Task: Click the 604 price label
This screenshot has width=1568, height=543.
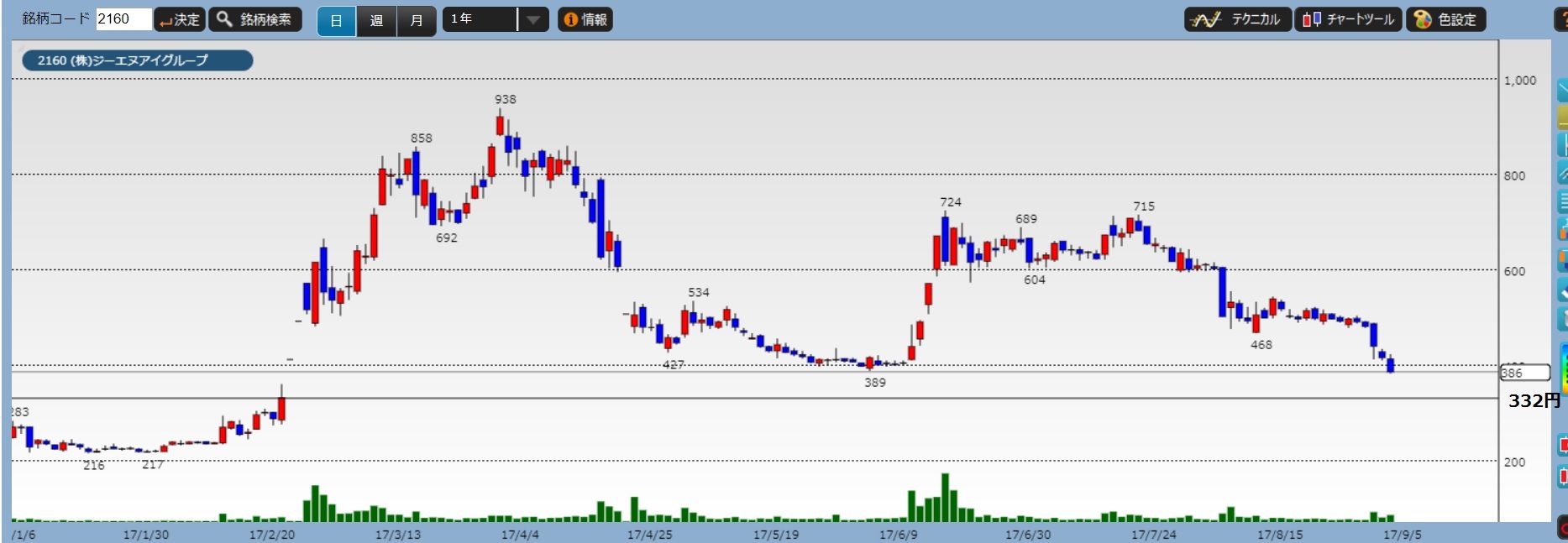Action: (x=1035, y=279)
